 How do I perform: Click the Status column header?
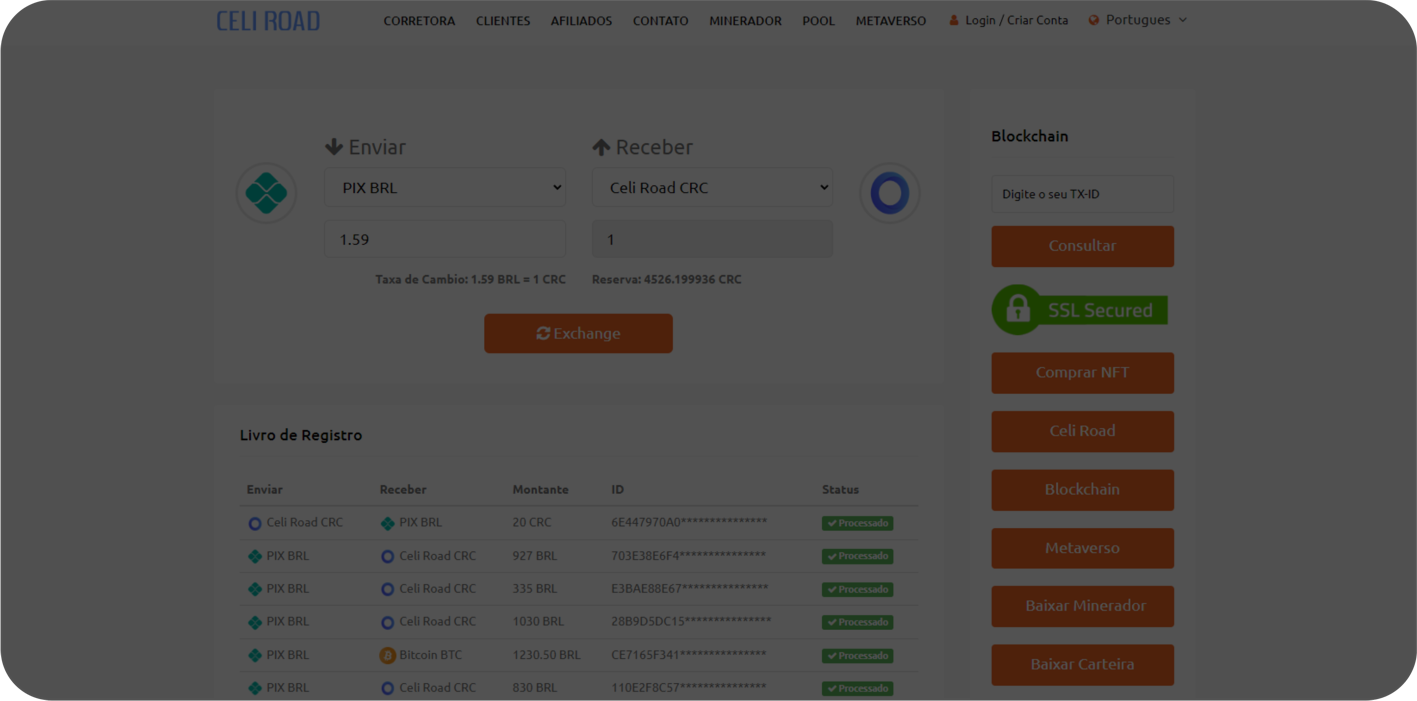tap(840, 489)
